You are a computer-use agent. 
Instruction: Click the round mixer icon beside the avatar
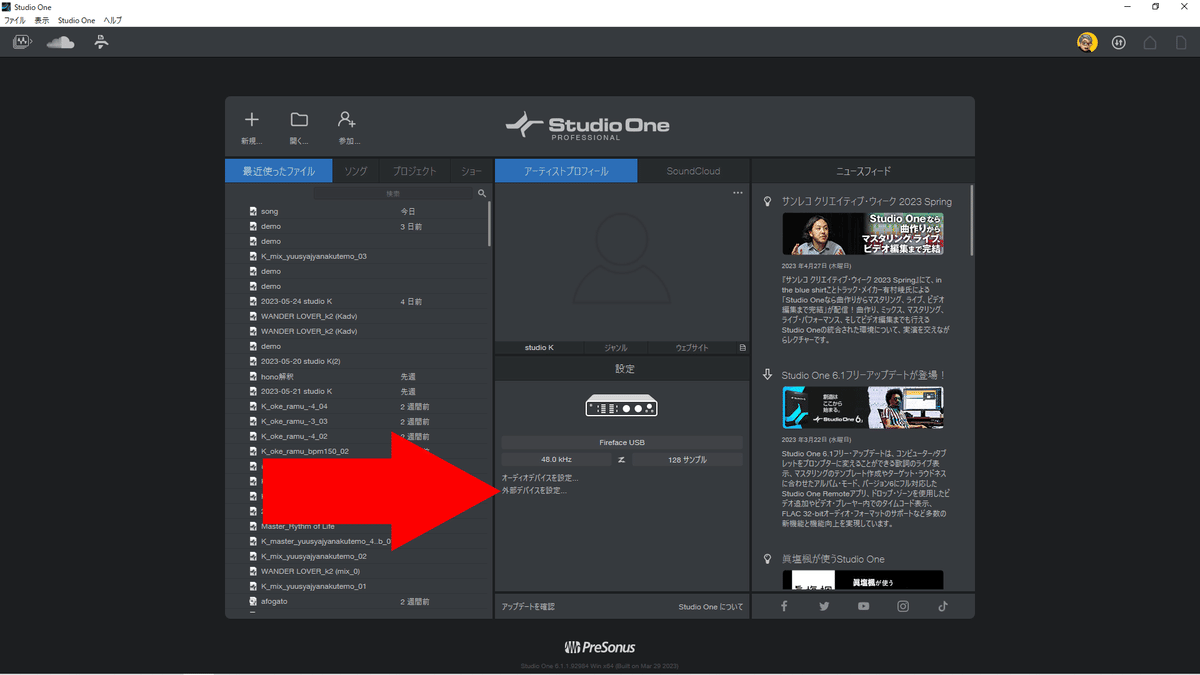(1119, 42)
